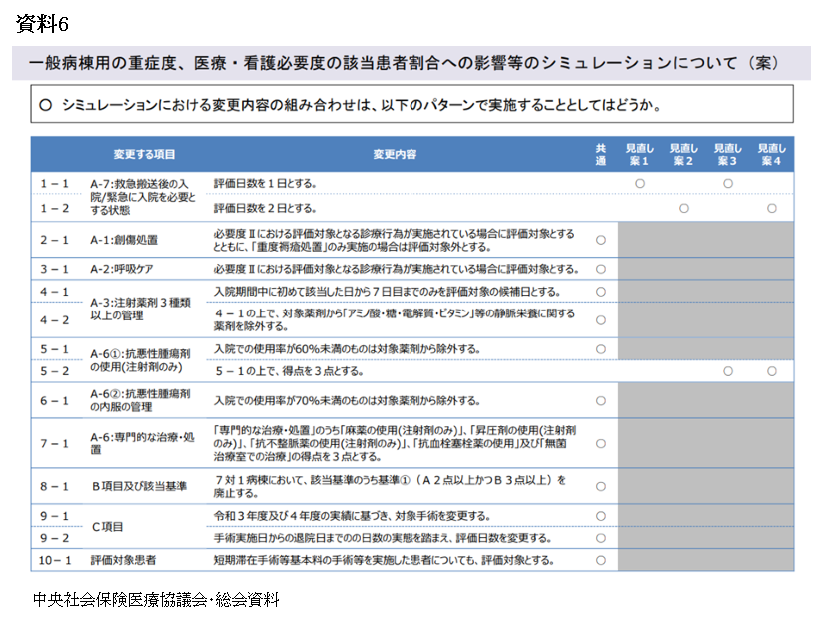Click the circle for row 1-1 under 見直し案1

click(640, 184)
